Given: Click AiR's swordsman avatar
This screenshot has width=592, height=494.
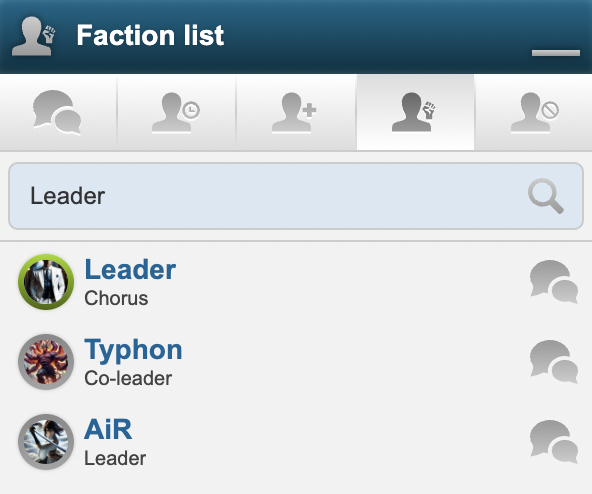Looking at the screenshot, I should pos(46,442).
